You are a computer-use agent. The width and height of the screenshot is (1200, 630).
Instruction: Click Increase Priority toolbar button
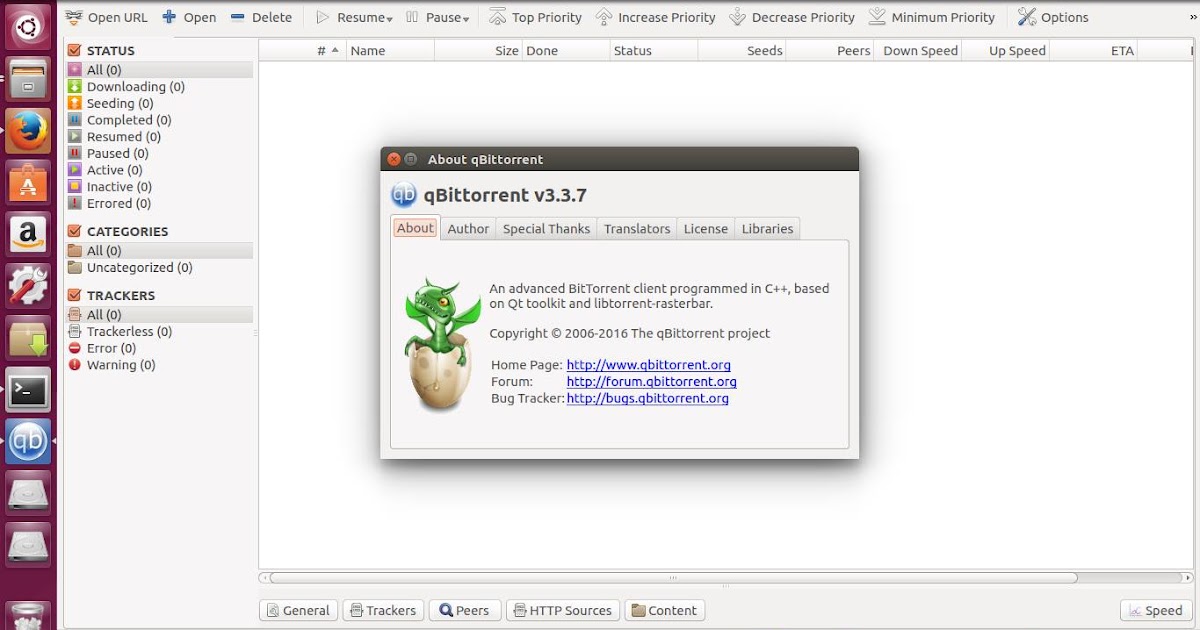(x=655, y=17)
